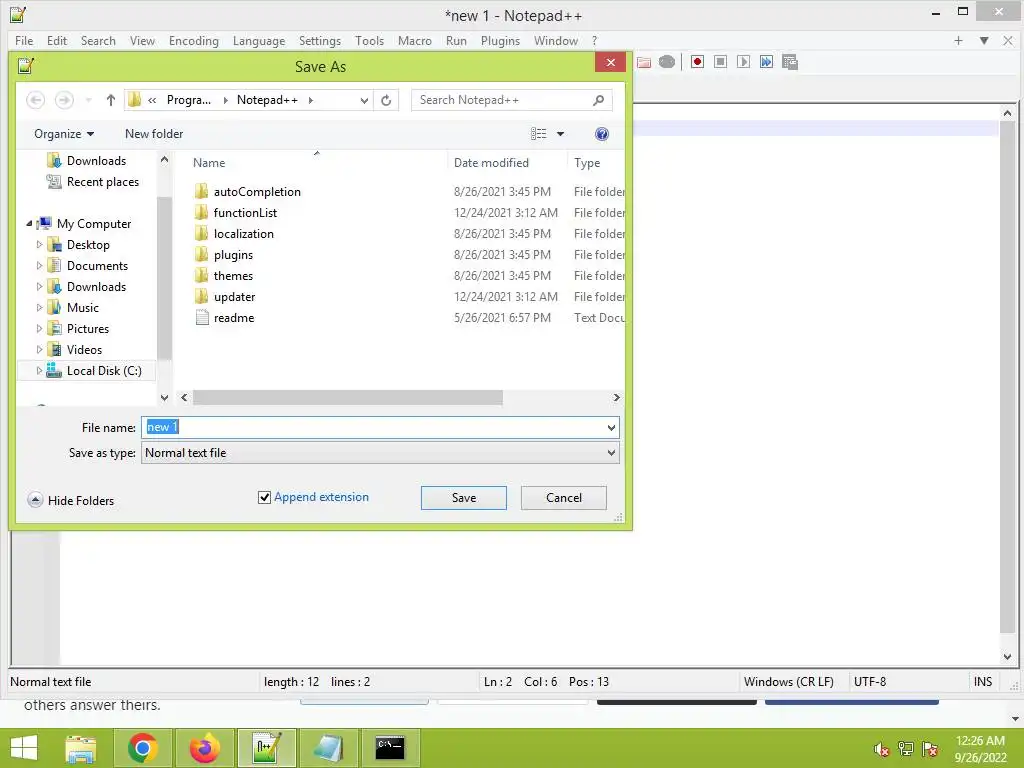The image size is (1024, 768).
Task: Open the Settings menu
Action: pyautogui.click(x=320, y=40)
